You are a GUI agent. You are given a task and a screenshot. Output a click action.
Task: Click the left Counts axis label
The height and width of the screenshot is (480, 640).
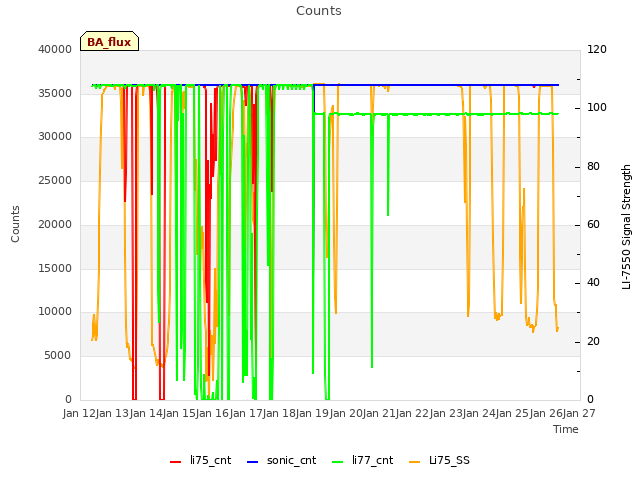tap(15, 224)
